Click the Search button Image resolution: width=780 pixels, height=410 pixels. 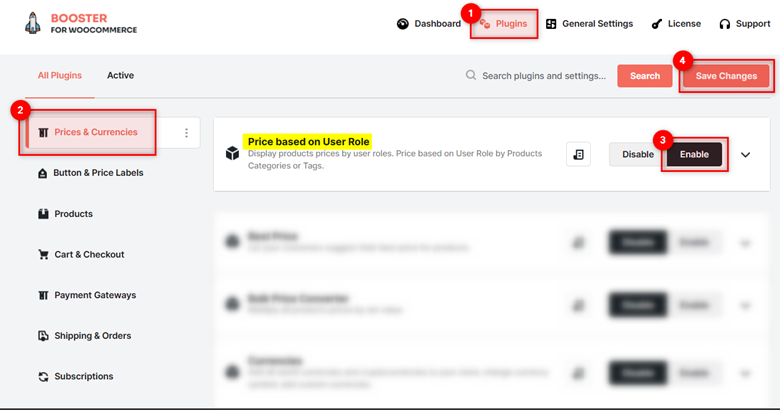point(645,76)
